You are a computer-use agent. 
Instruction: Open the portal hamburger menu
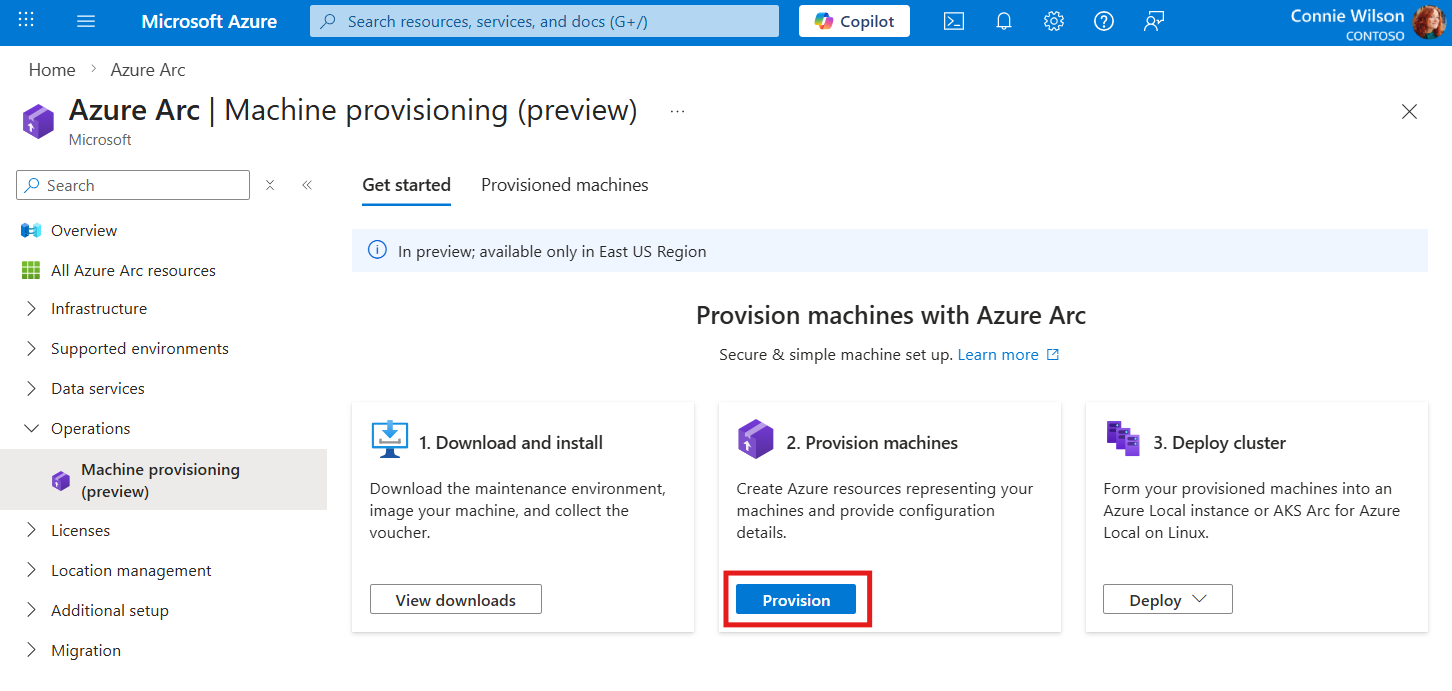86,21
